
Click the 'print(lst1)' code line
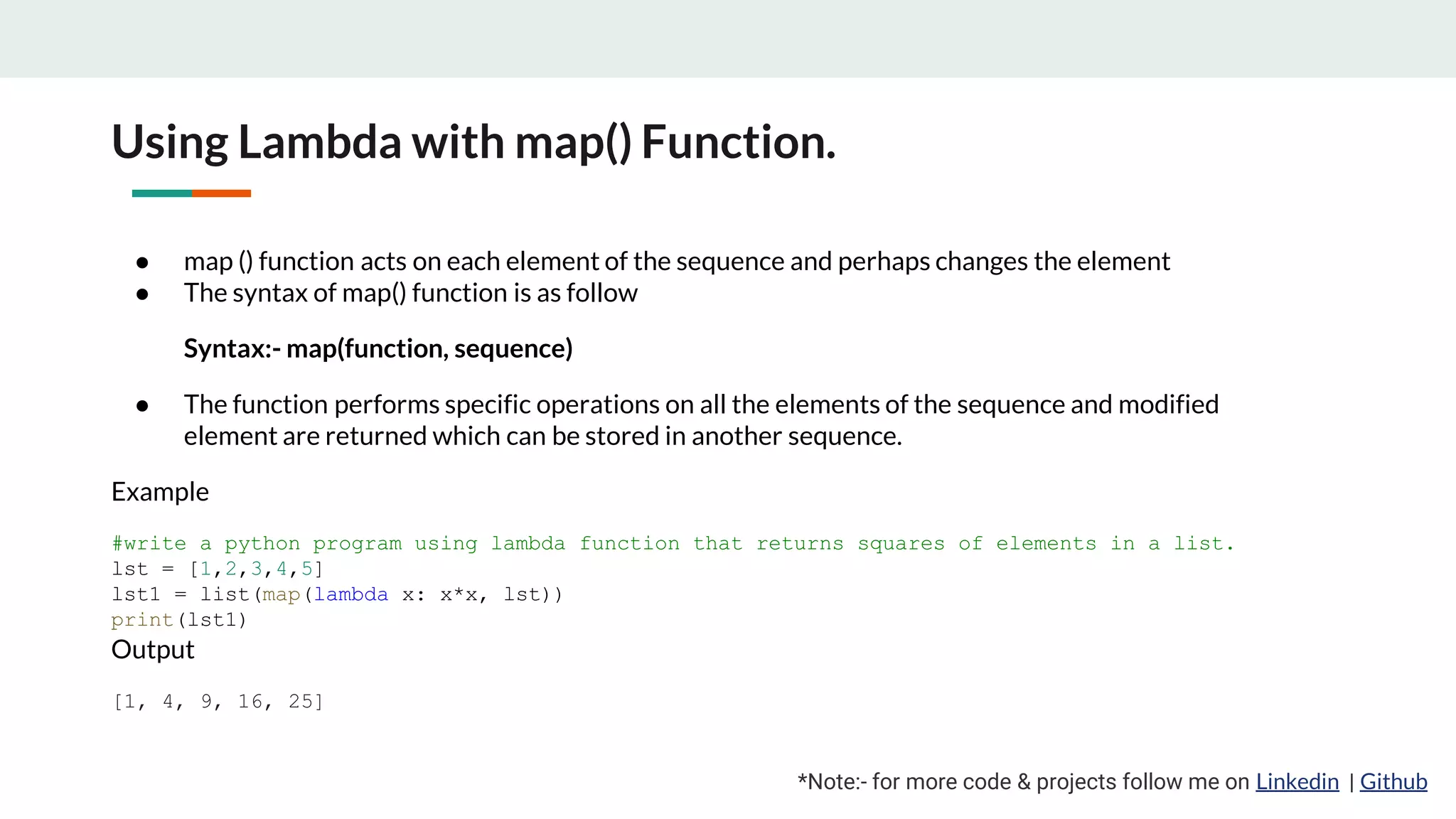[x=178, y=621]
